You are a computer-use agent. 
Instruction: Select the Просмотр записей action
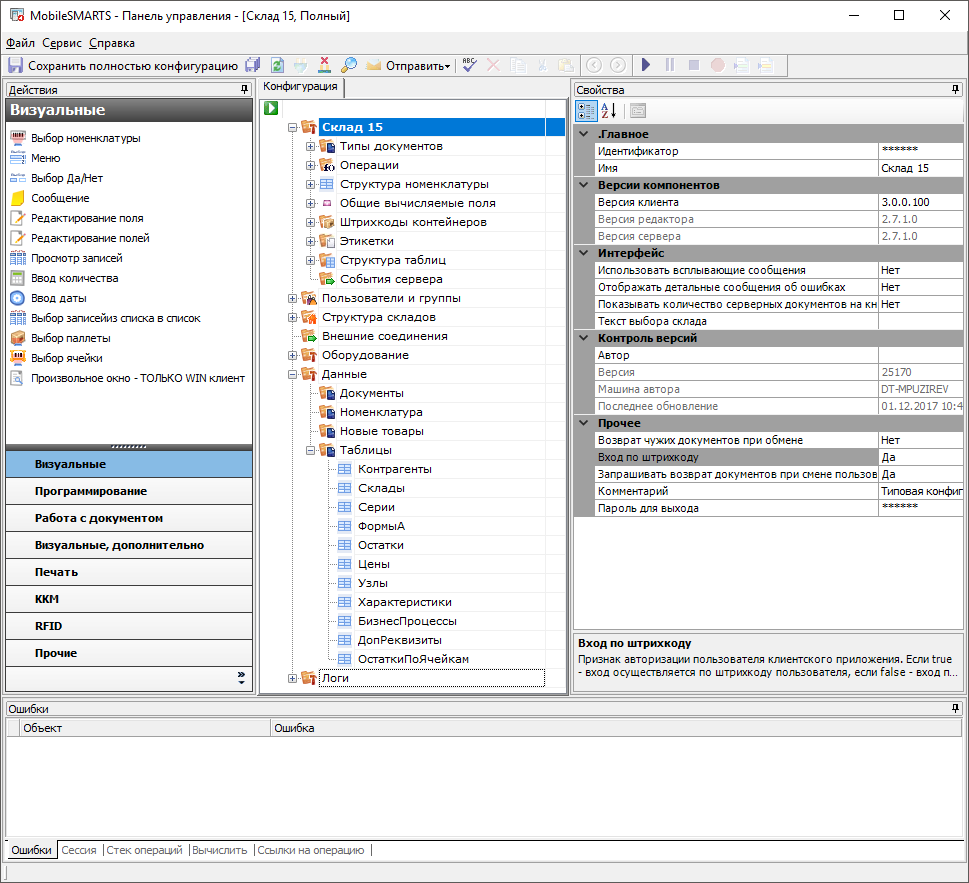(x=77, y=258)
